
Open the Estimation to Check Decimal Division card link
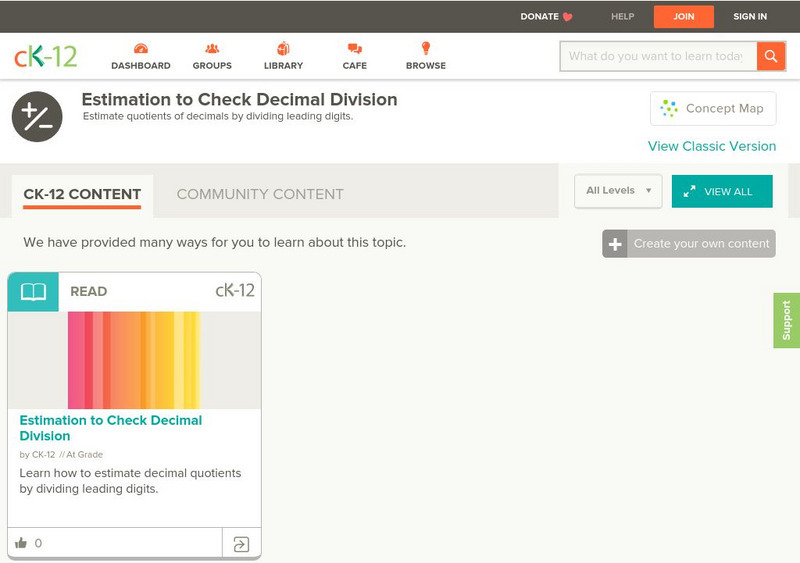click(111, 428)
